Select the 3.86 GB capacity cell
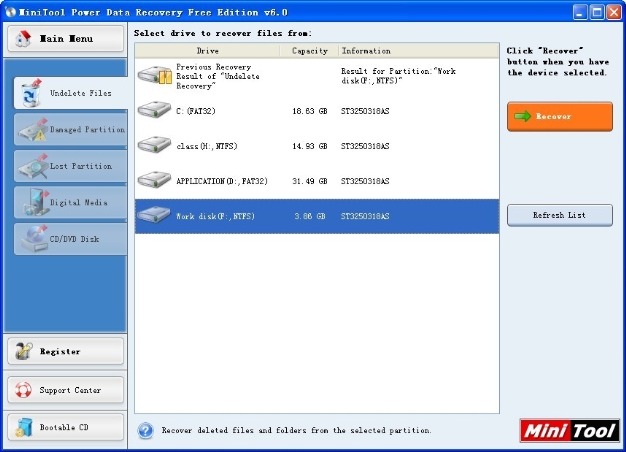Screen dimensions: 626x452 click(310, 216)
